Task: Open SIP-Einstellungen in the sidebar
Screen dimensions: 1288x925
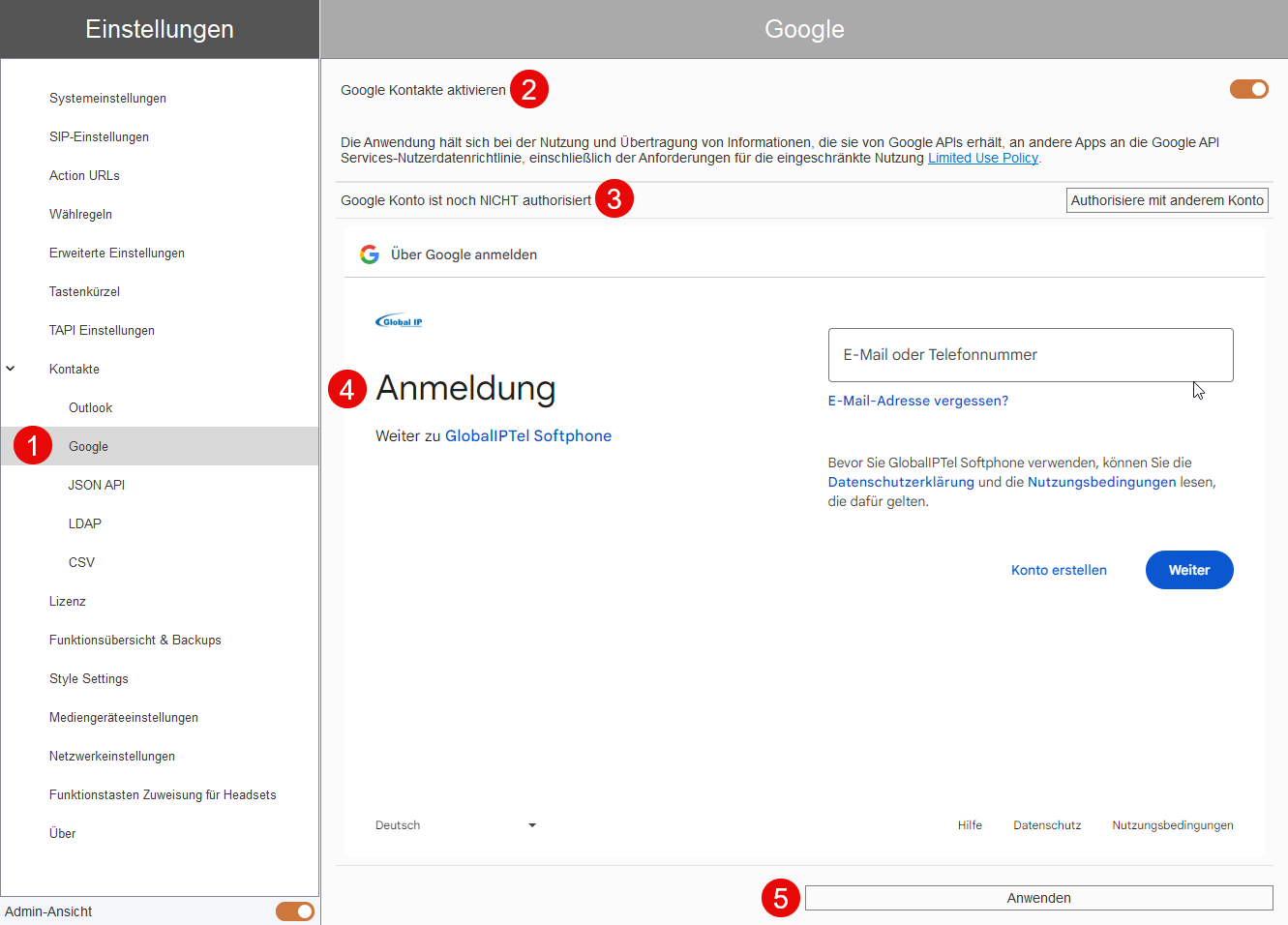Action: 99,136
